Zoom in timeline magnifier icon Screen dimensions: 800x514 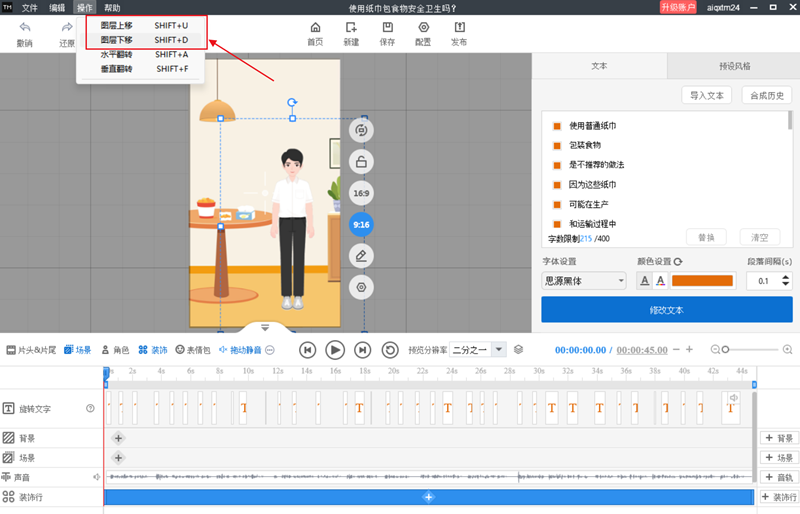pyautogui.click(x=787, y=350)
